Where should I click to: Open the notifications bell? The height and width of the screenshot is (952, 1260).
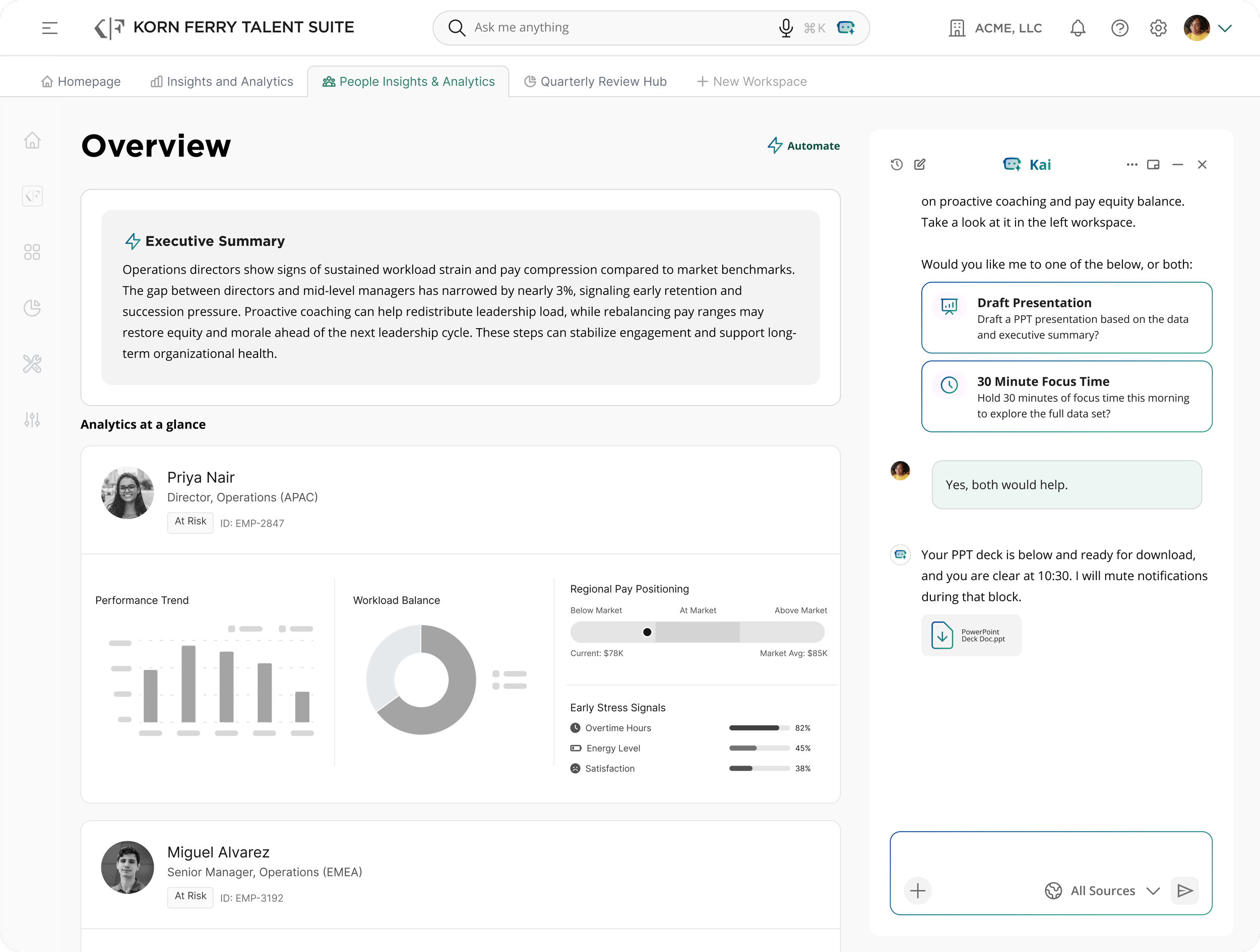click(1077, 28)
